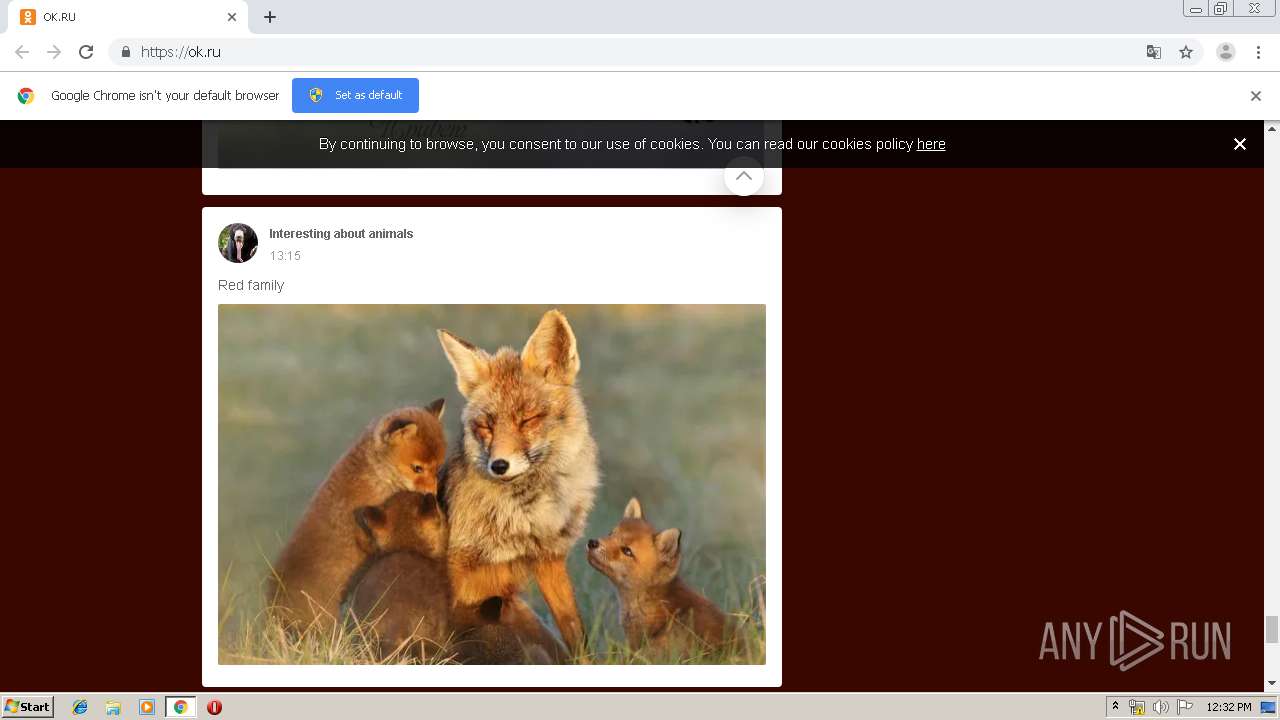
Task: Click Set as default button
Action: click(355, 95)
